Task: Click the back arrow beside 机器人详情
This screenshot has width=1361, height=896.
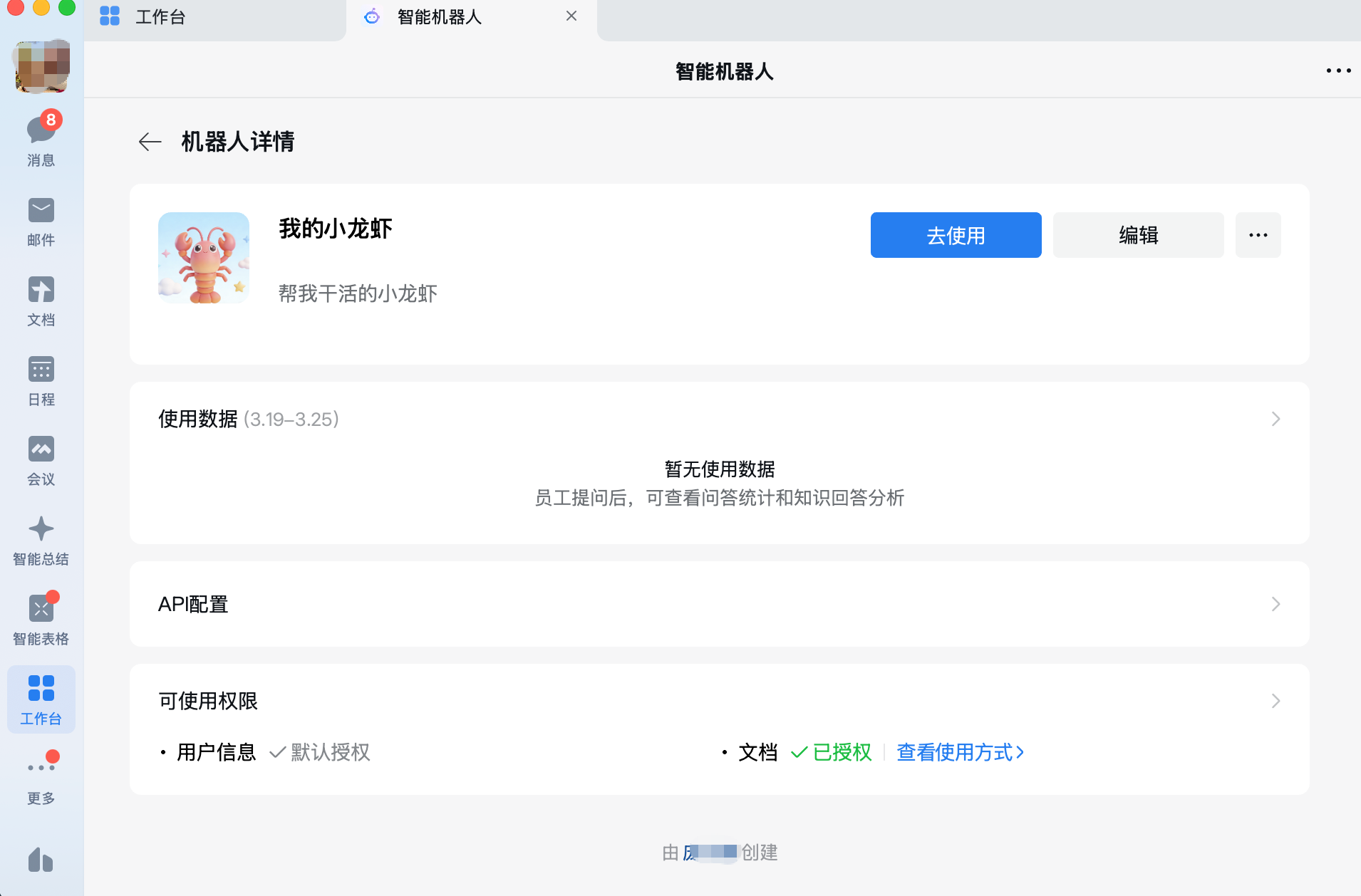Action: [150, 142]
